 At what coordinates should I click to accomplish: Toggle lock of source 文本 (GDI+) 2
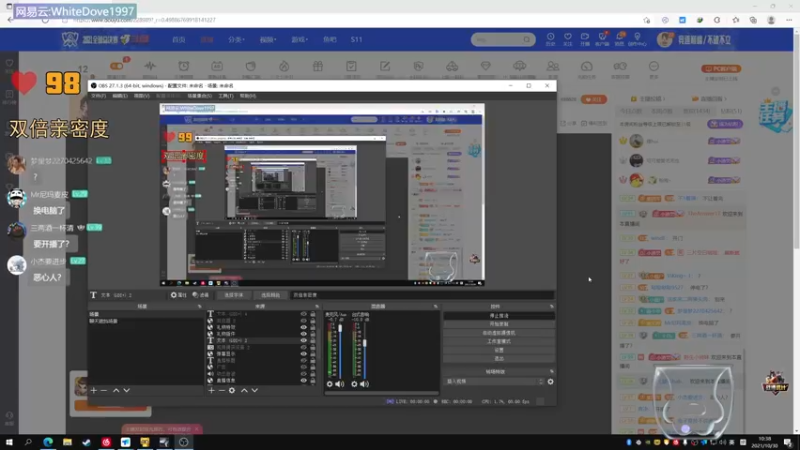[313, 340]
